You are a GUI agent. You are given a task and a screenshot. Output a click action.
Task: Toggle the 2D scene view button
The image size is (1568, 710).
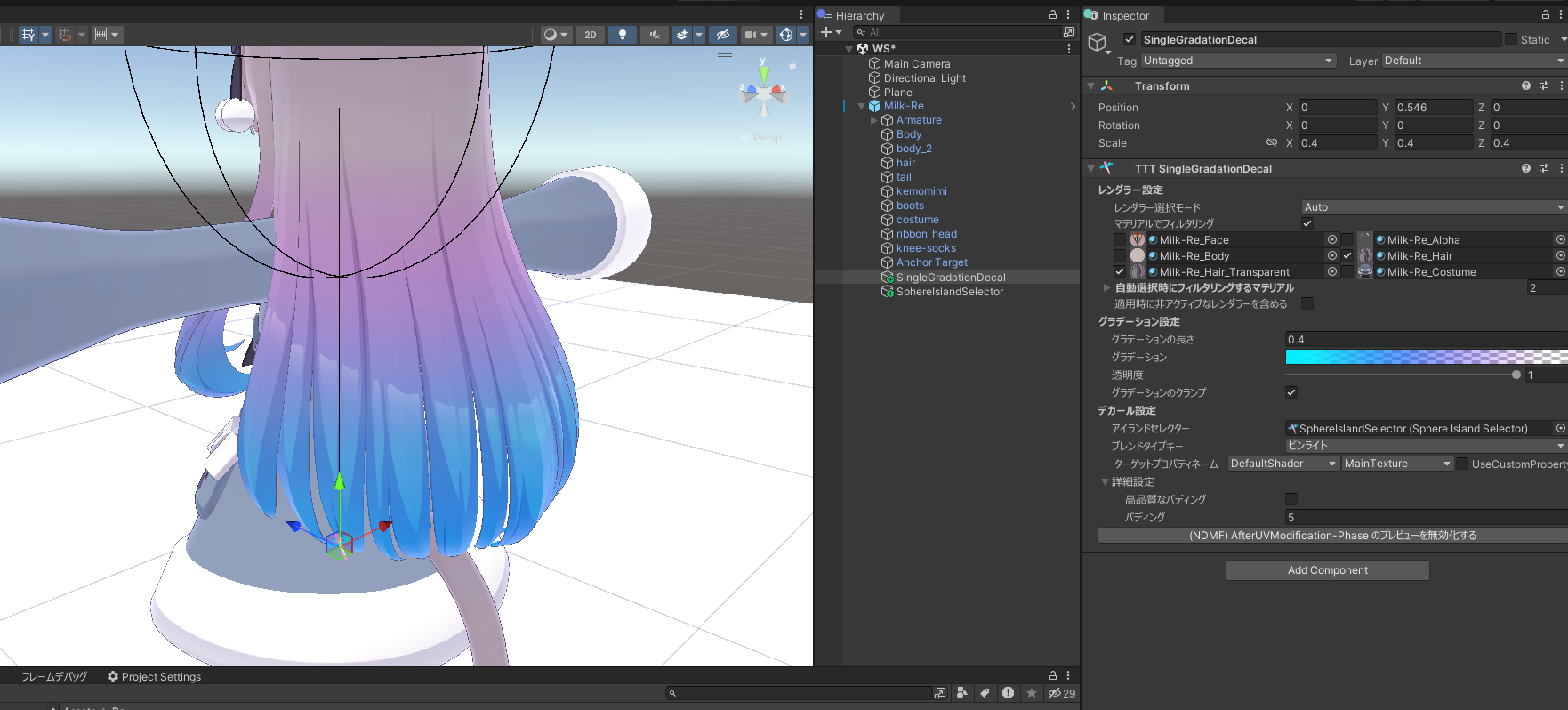pyautogui.click(x=590, y=35)
